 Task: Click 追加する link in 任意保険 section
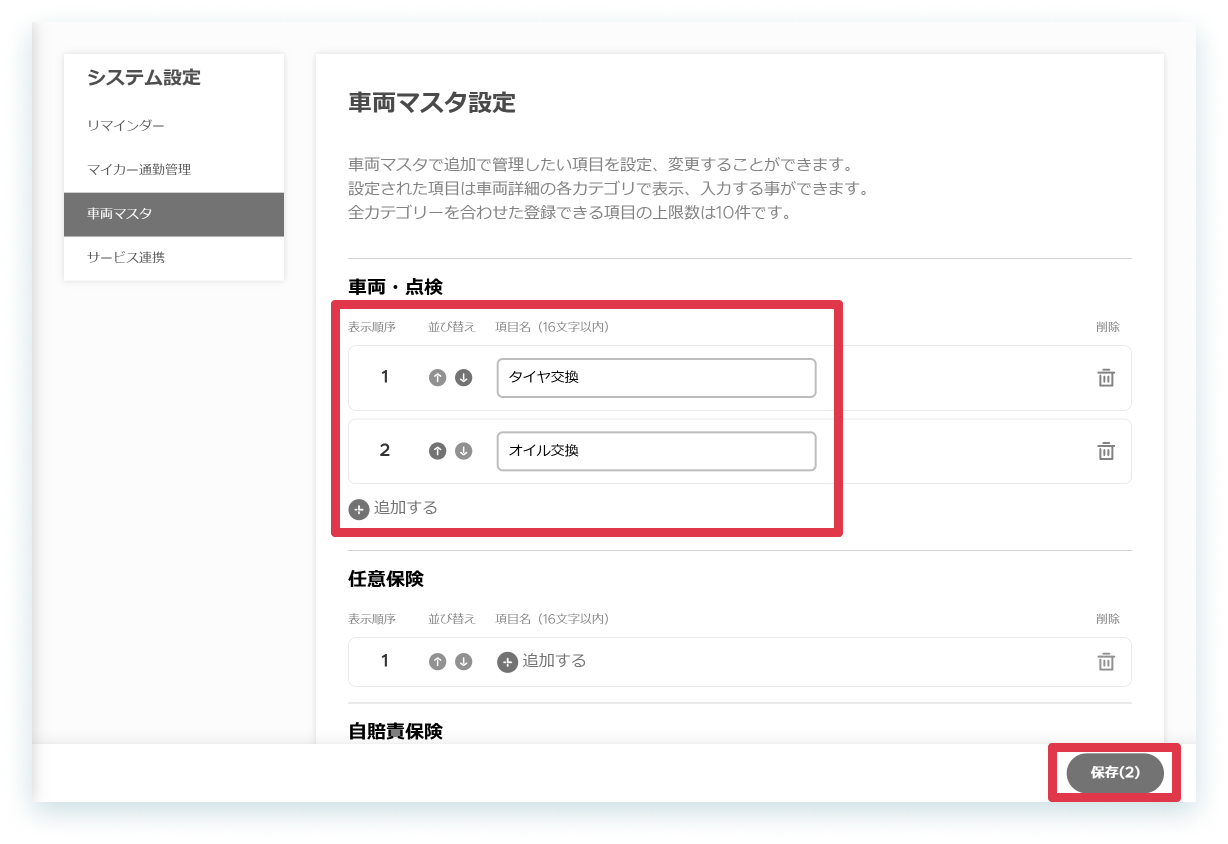(x=554, y=661)
